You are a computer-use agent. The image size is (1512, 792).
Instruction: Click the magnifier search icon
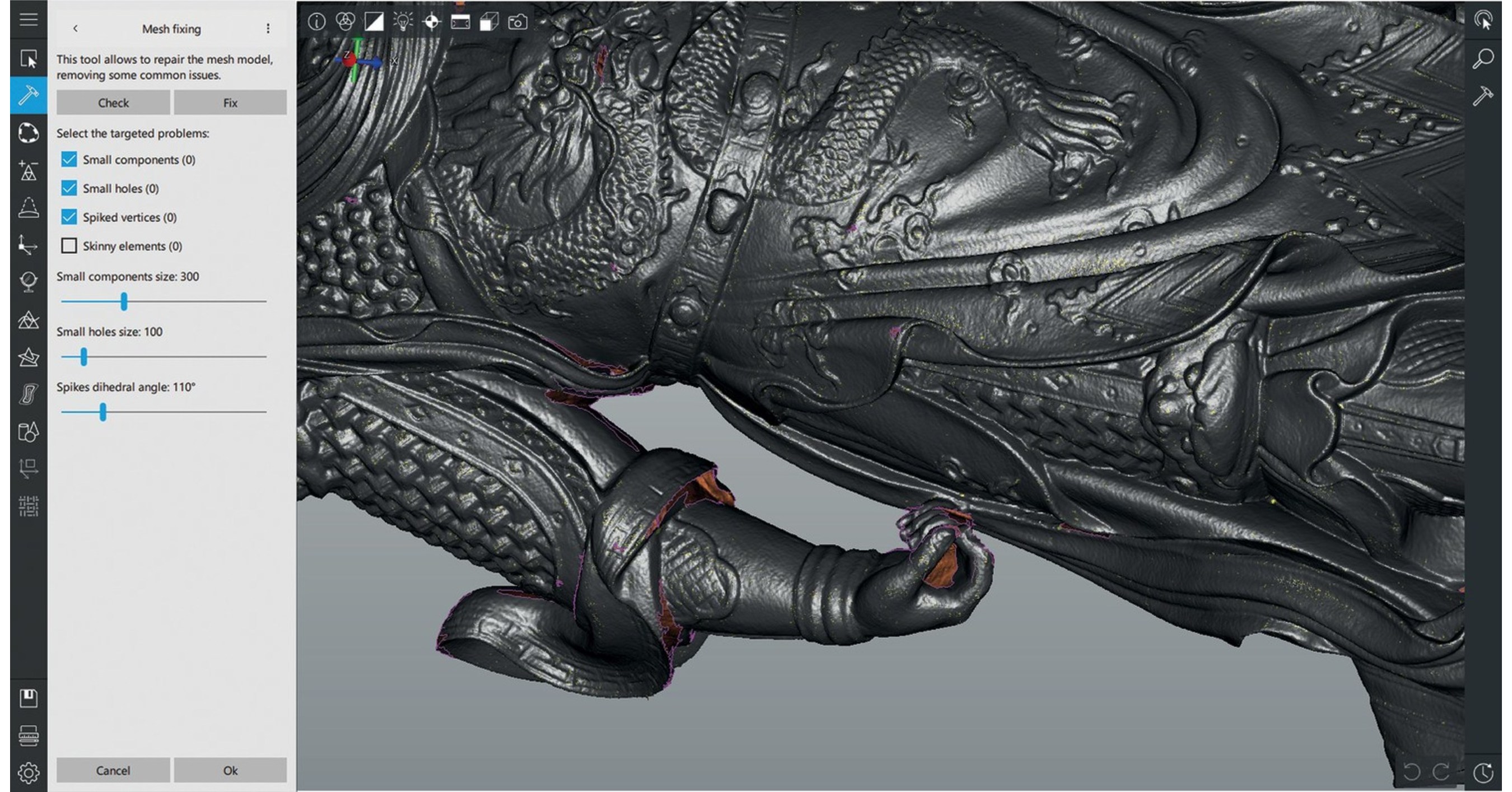click(1483, 58)
